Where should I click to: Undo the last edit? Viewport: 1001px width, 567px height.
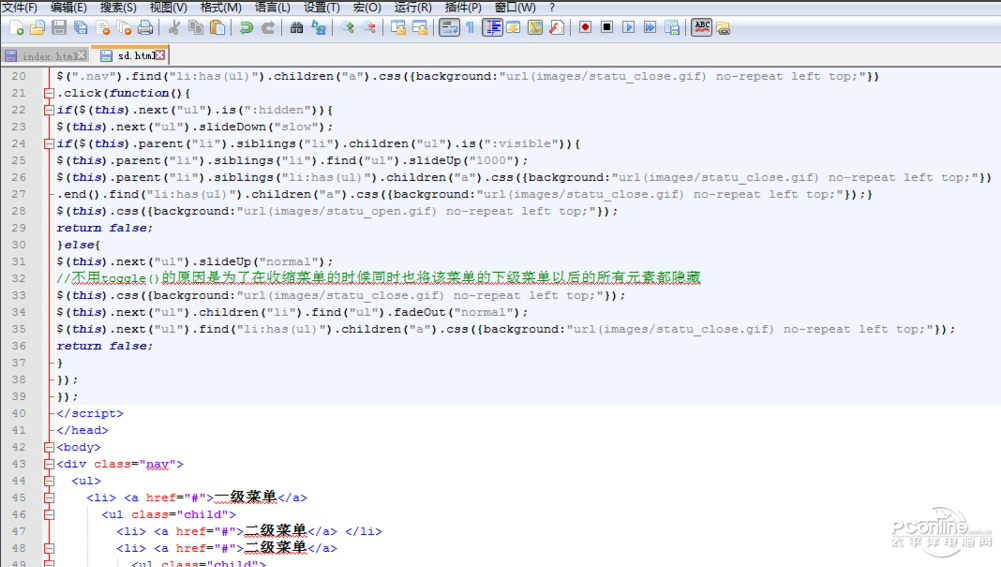[246, 27]
